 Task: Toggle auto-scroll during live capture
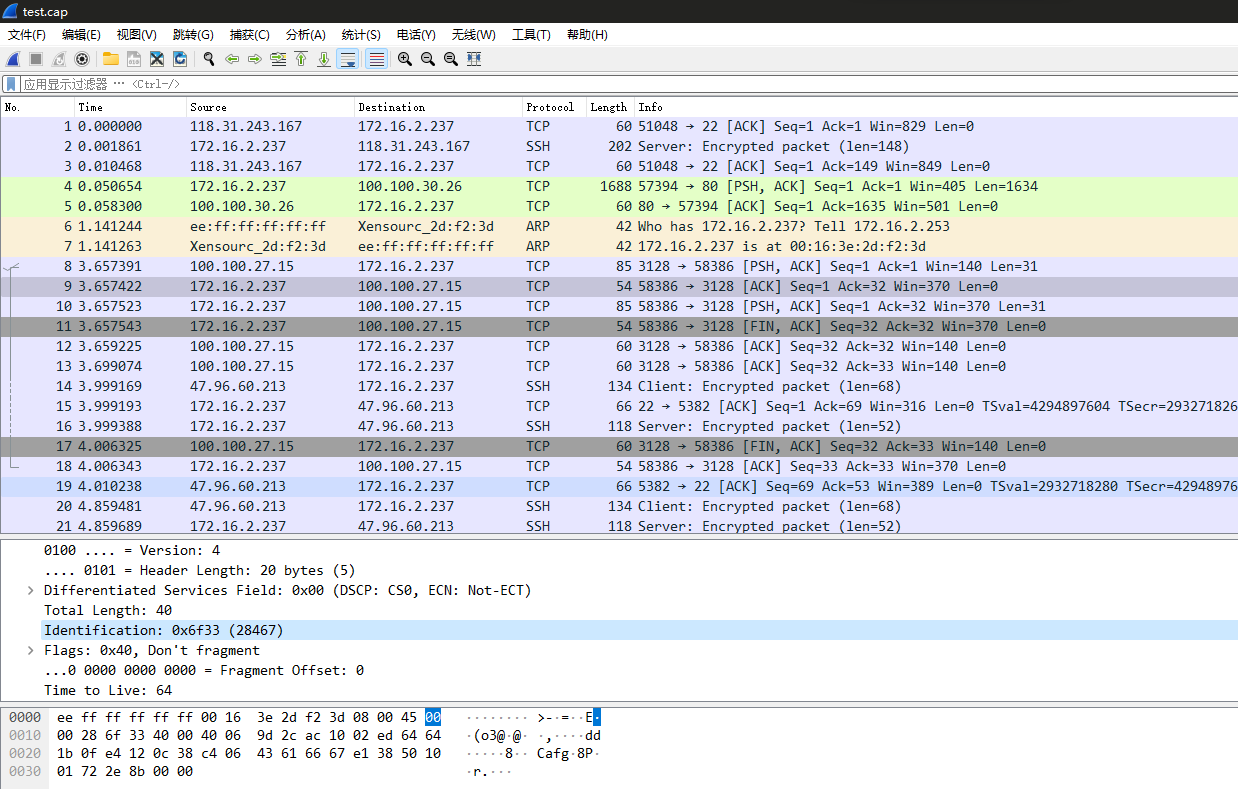pos(348,59)
